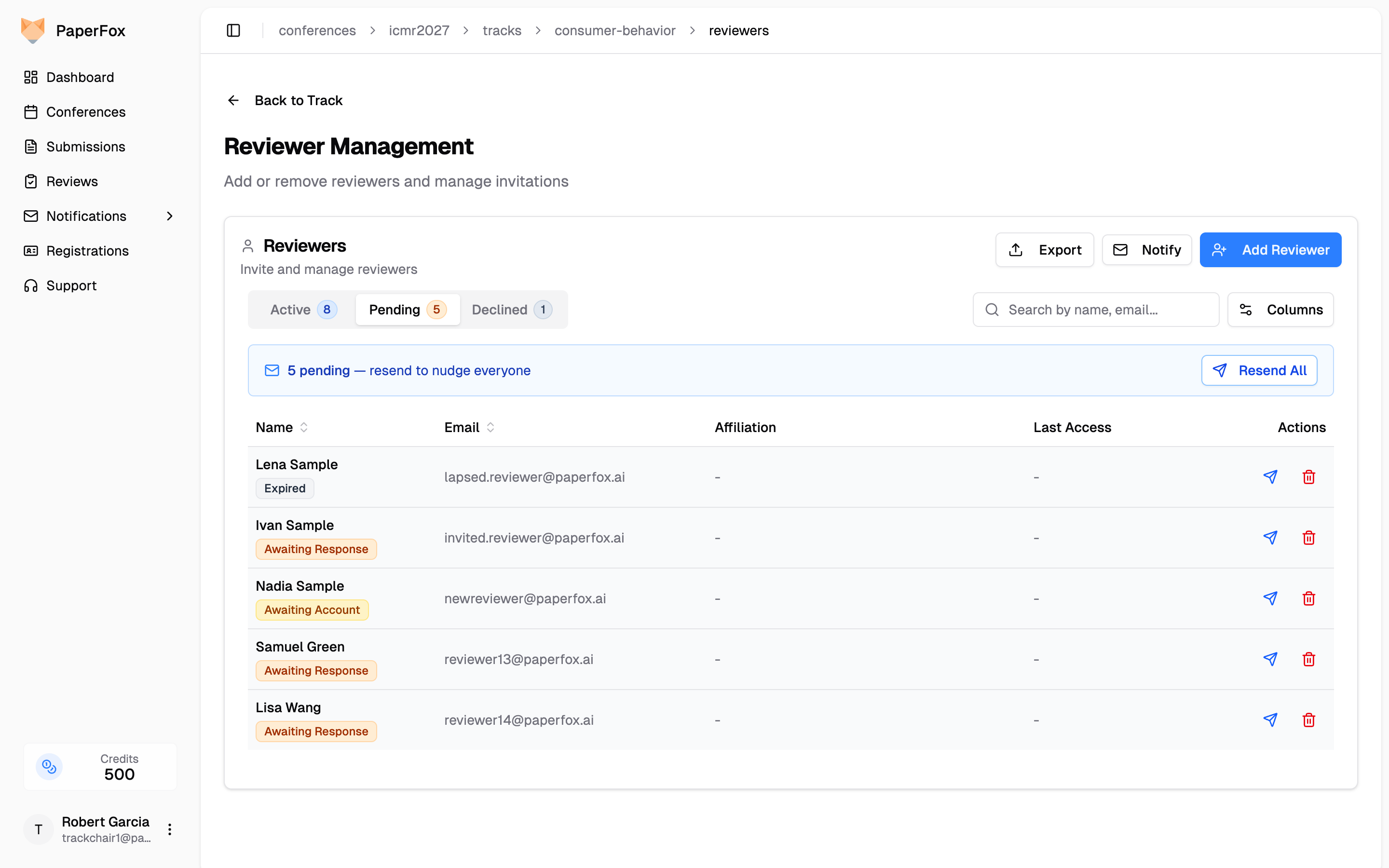This screenshot has width=1389, height=868.
Task: Resend invitation to Lena Sample
Action: pyautogui.click(x=1270, y=476)
